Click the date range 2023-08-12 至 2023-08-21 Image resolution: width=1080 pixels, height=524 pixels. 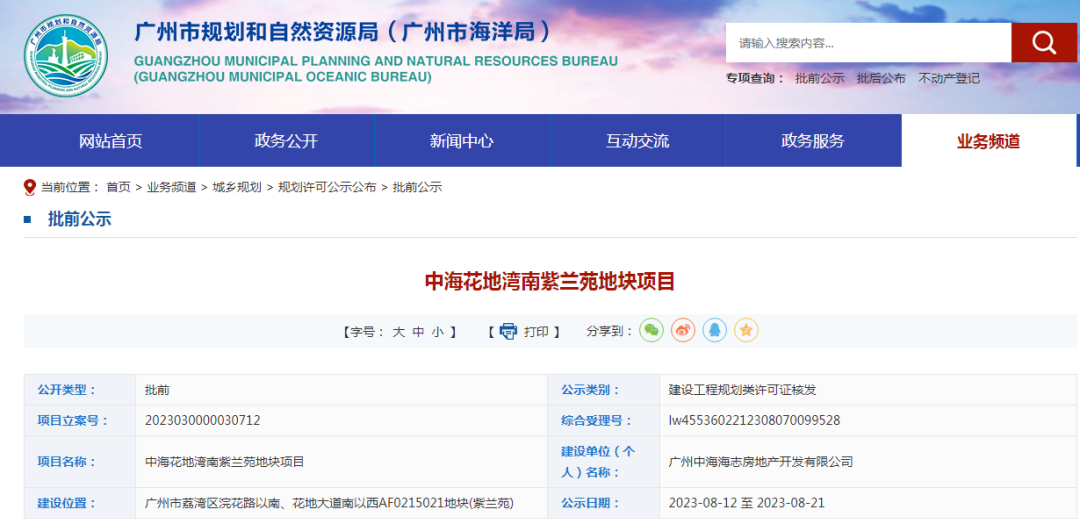click(747, 503)
